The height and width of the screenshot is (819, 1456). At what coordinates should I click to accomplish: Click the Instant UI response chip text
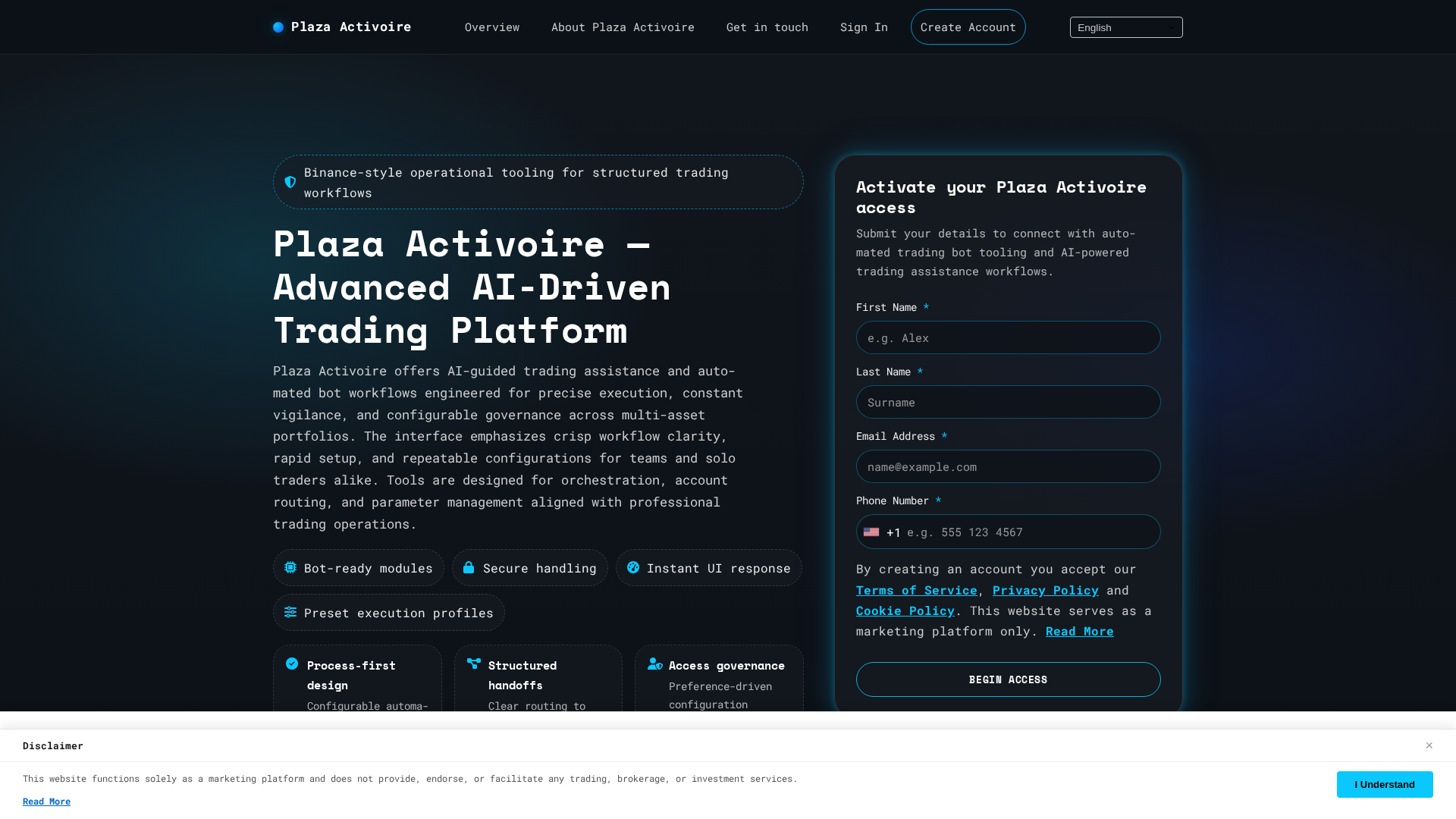[x=718, y=568]
